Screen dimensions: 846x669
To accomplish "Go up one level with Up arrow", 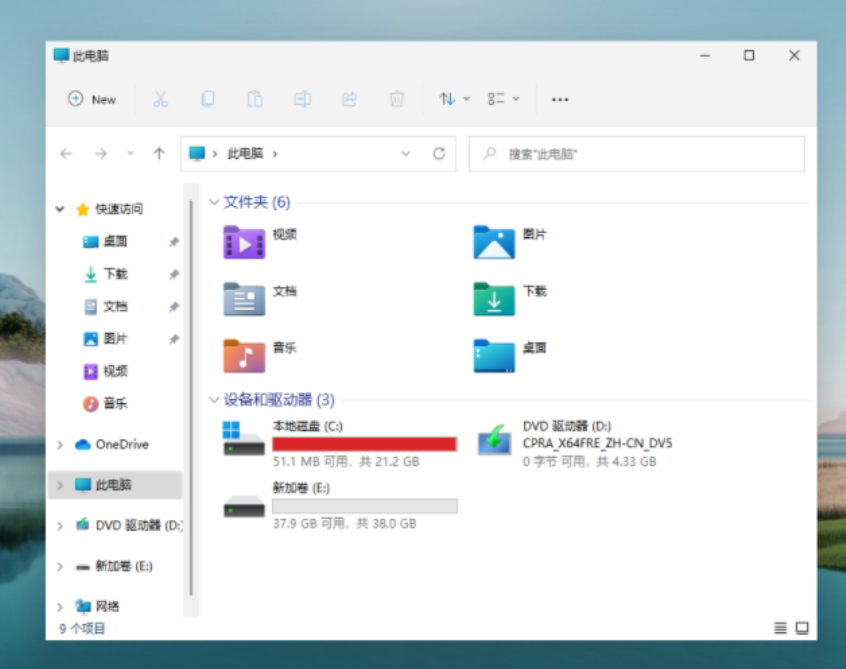I will pos(159,154).
